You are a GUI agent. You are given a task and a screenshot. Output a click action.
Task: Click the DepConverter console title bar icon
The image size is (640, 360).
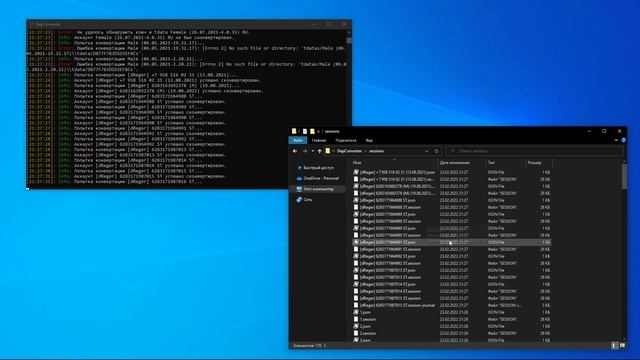pyautogui.click(x=31, y=24)
